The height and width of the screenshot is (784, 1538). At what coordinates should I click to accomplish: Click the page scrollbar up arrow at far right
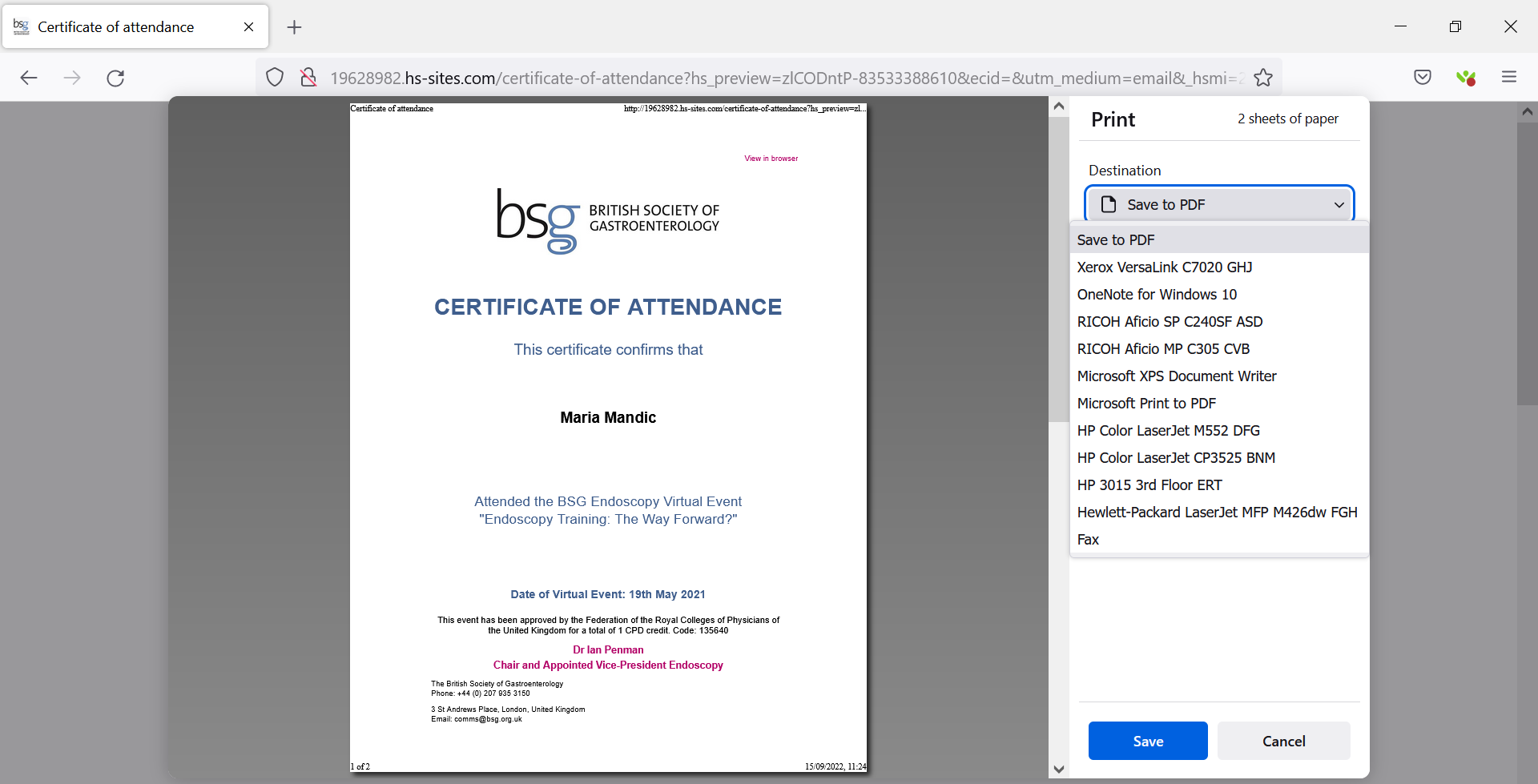tap(1528, 112)
